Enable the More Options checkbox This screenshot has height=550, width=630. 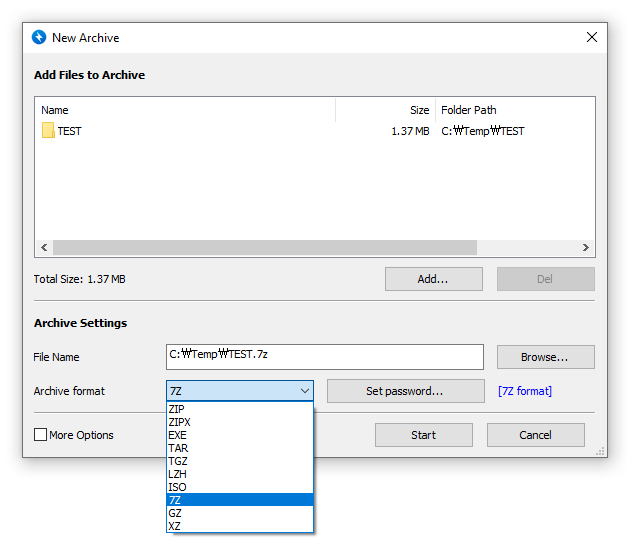(x=41, y=435)
